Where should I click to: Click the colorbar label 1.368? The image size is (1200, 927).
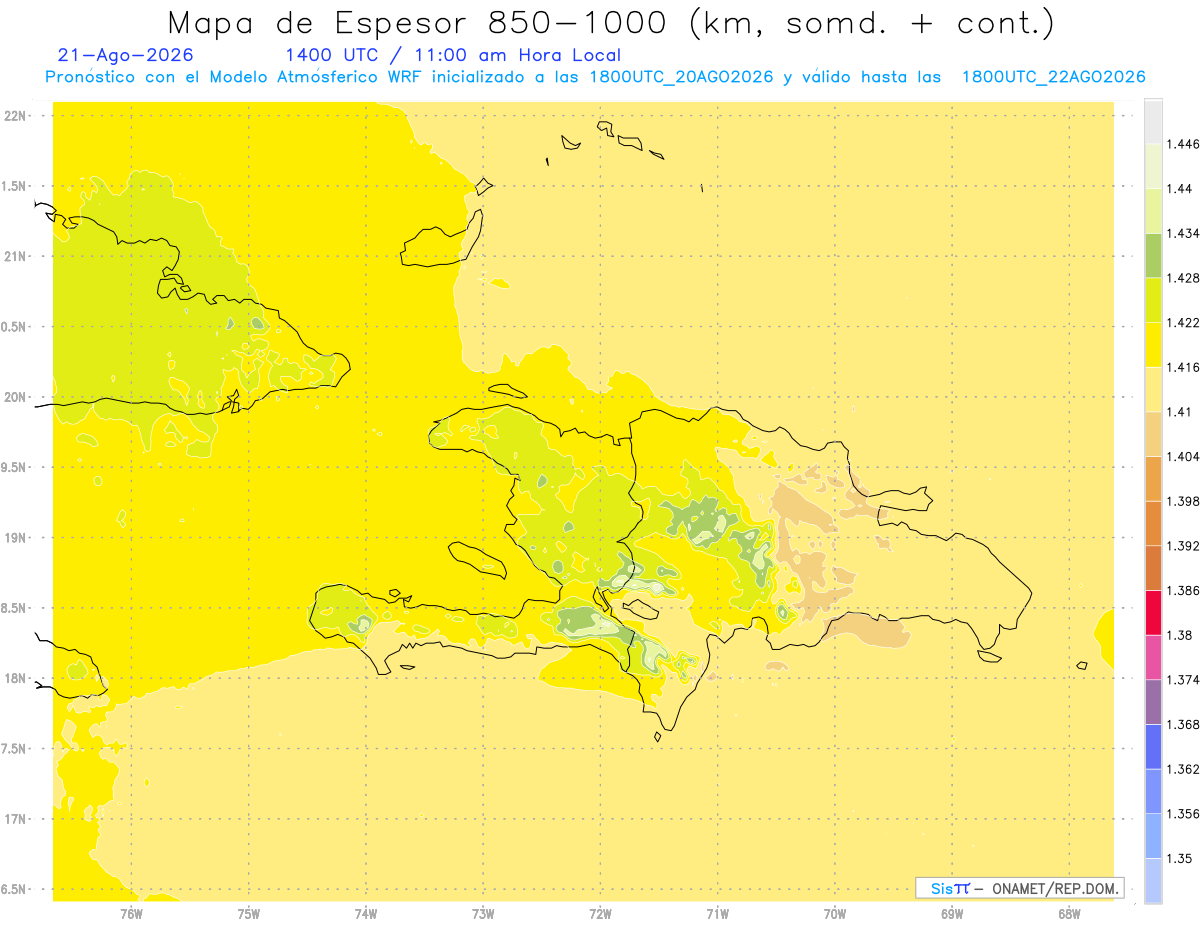coord(1185,724)
